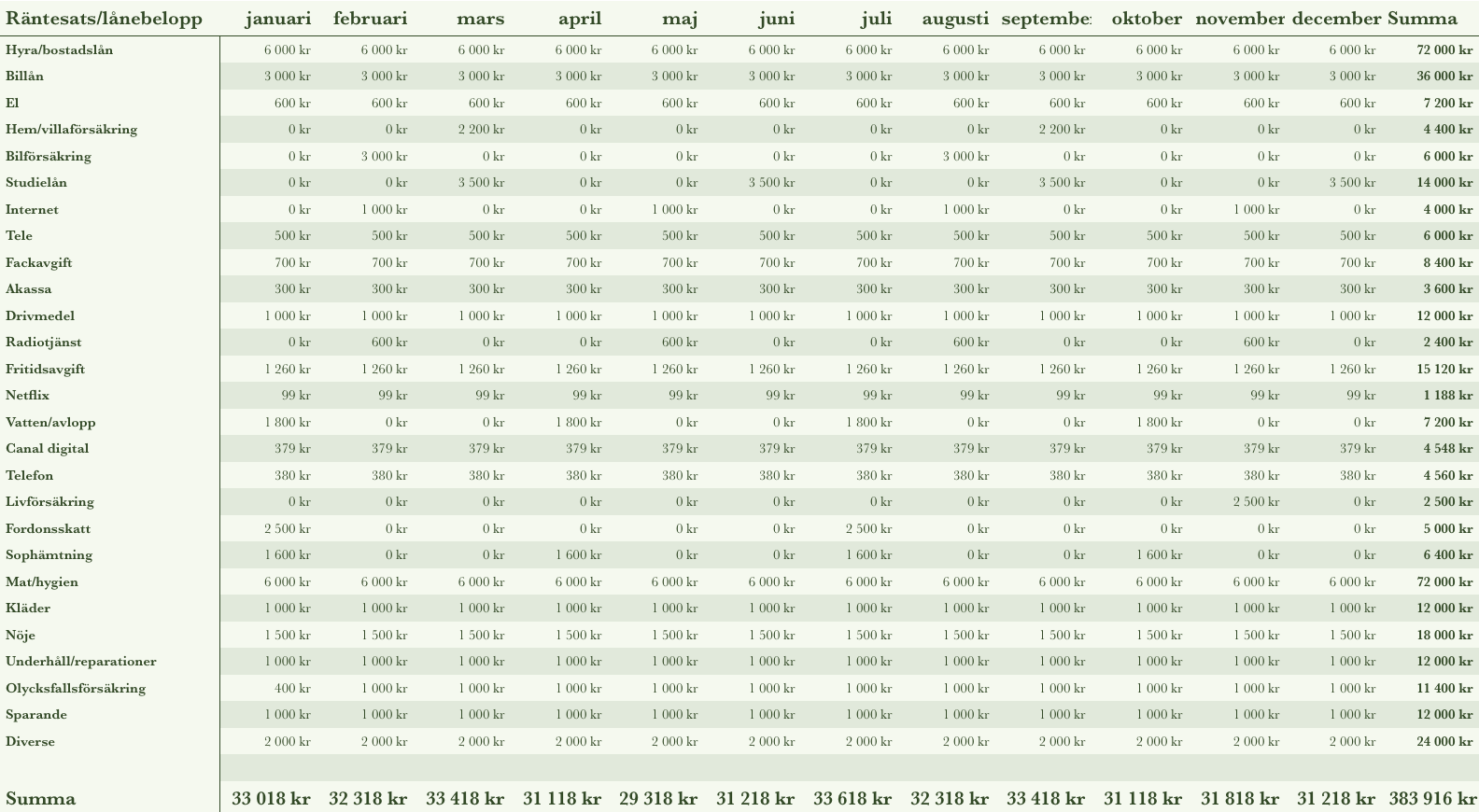Select the Bilförsäkring februari cell 3 000 kr
1479x812 pixels.
[384, 157]
